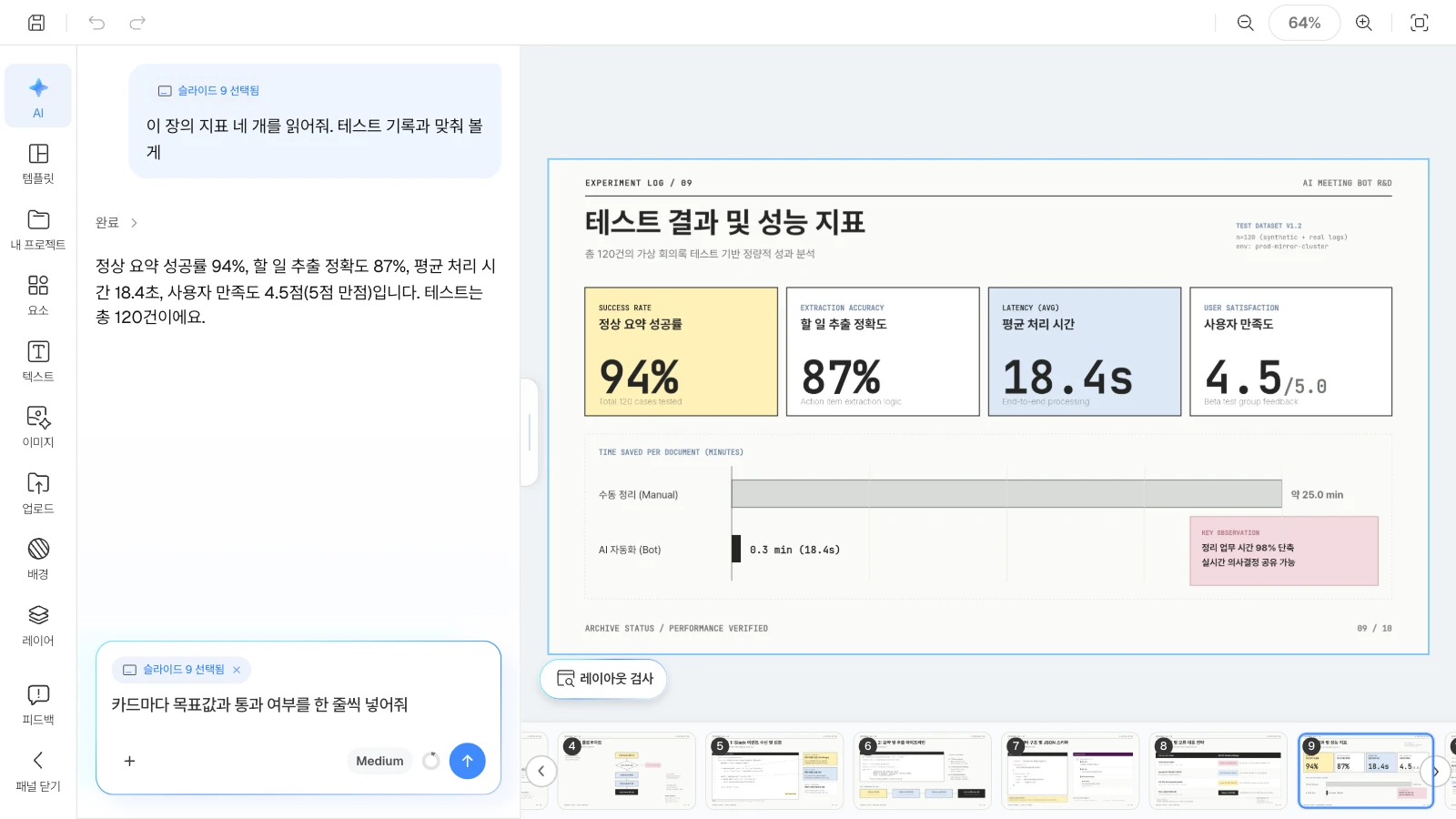Select slide 9 thumbnail
The image size is (1456, 819).
[x=1366, y=771]
